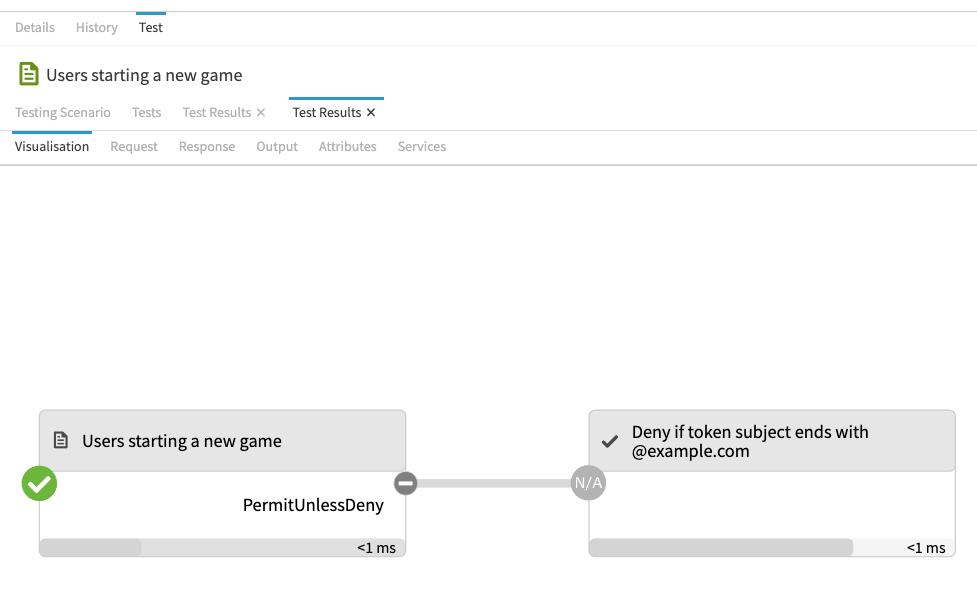Click the N/A result badge on the rule node
This screenshot has height=606, width=977.
(x=588, y=483)
